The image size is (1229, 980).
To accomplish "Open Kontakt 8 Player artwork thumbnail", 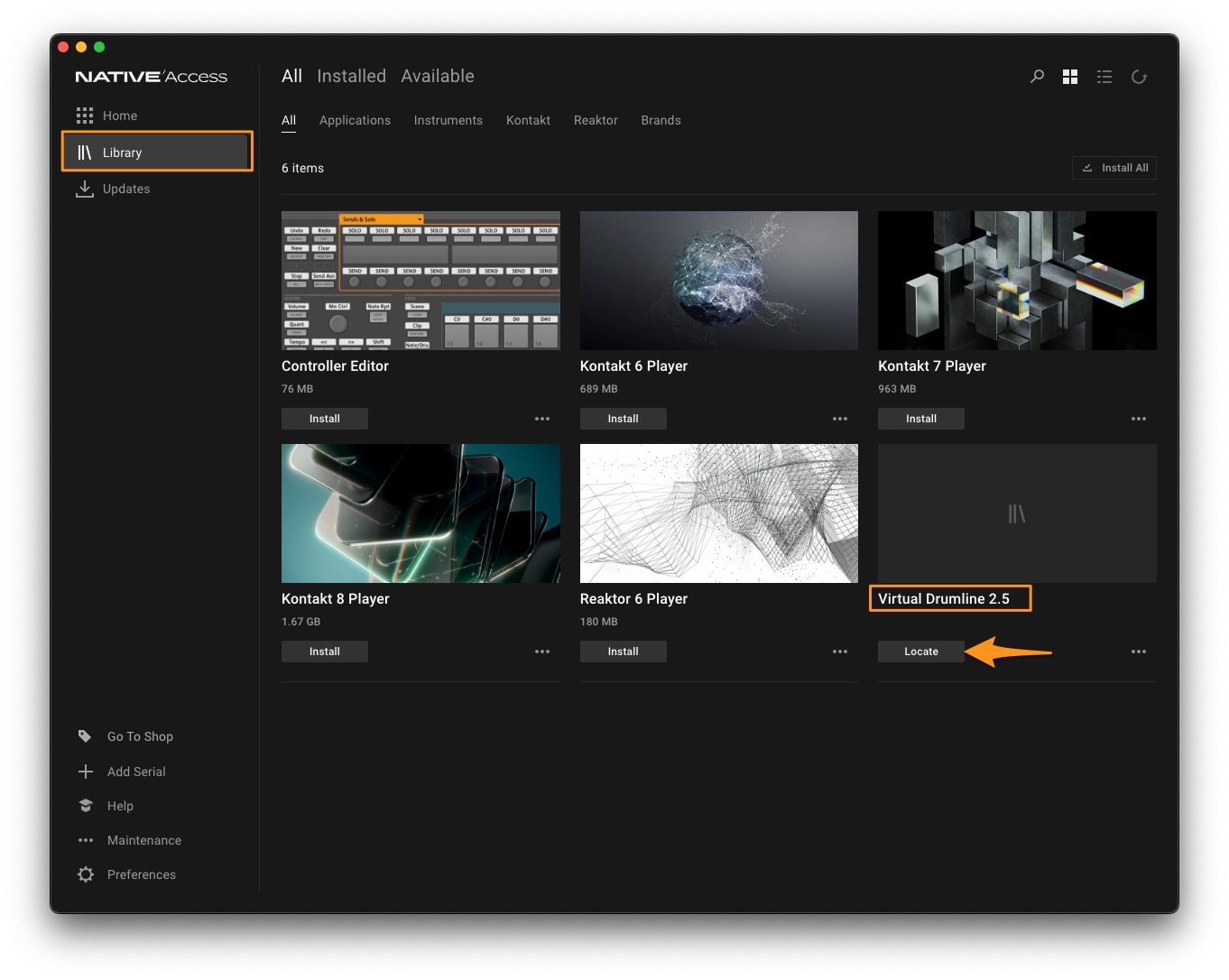I will coord(420,513).
